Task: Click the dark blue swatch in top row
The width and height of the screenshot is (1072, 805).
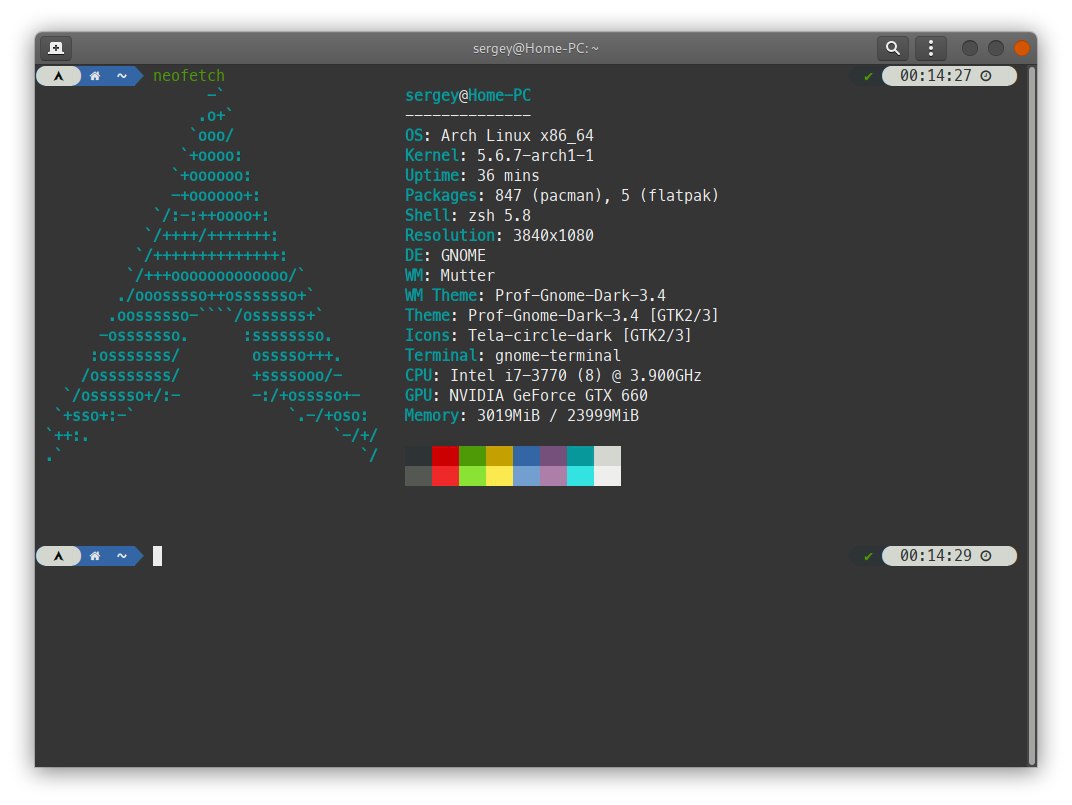Action: (526, 456)
